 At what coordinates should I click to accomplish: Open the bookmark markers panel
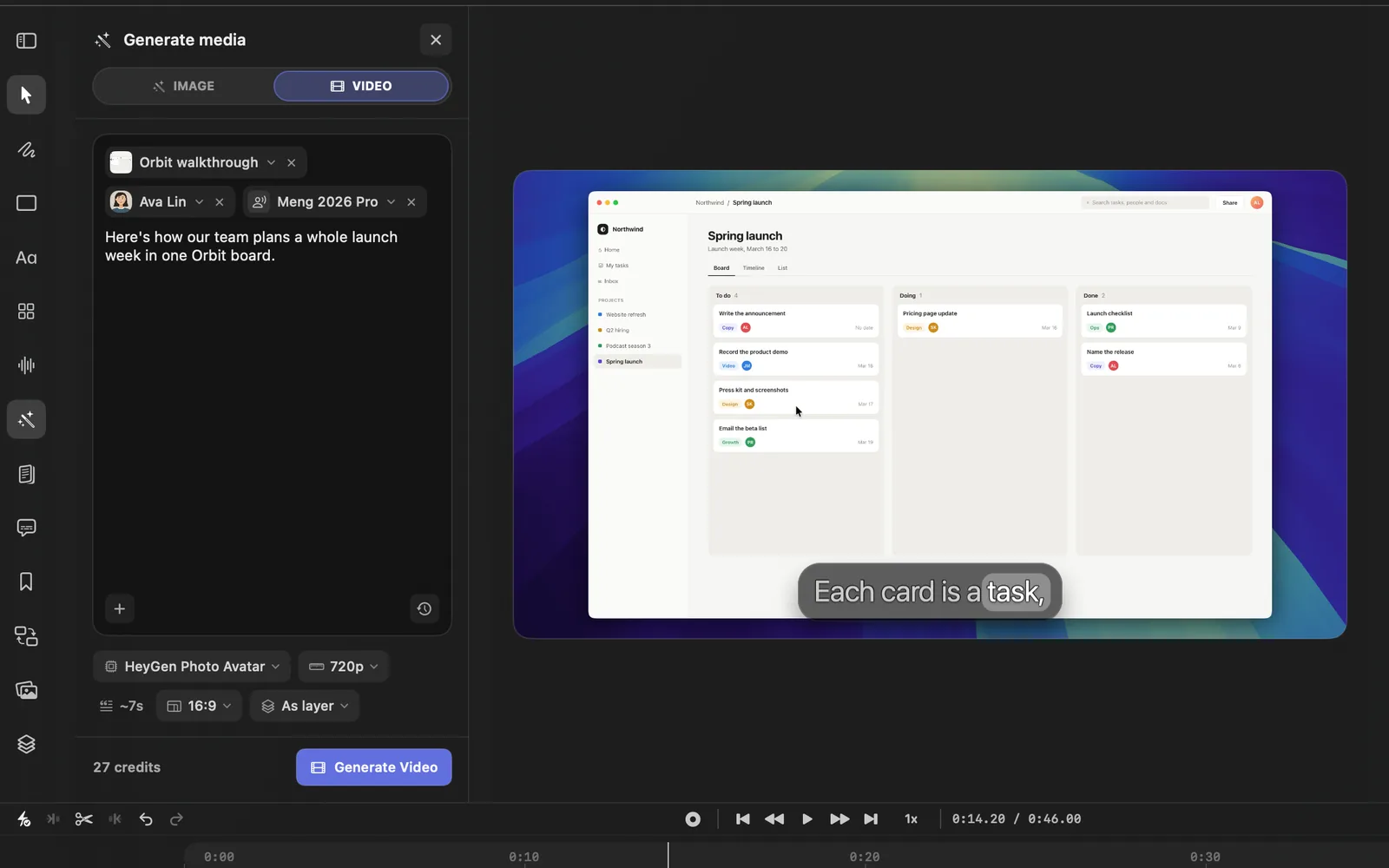(26, 582)
